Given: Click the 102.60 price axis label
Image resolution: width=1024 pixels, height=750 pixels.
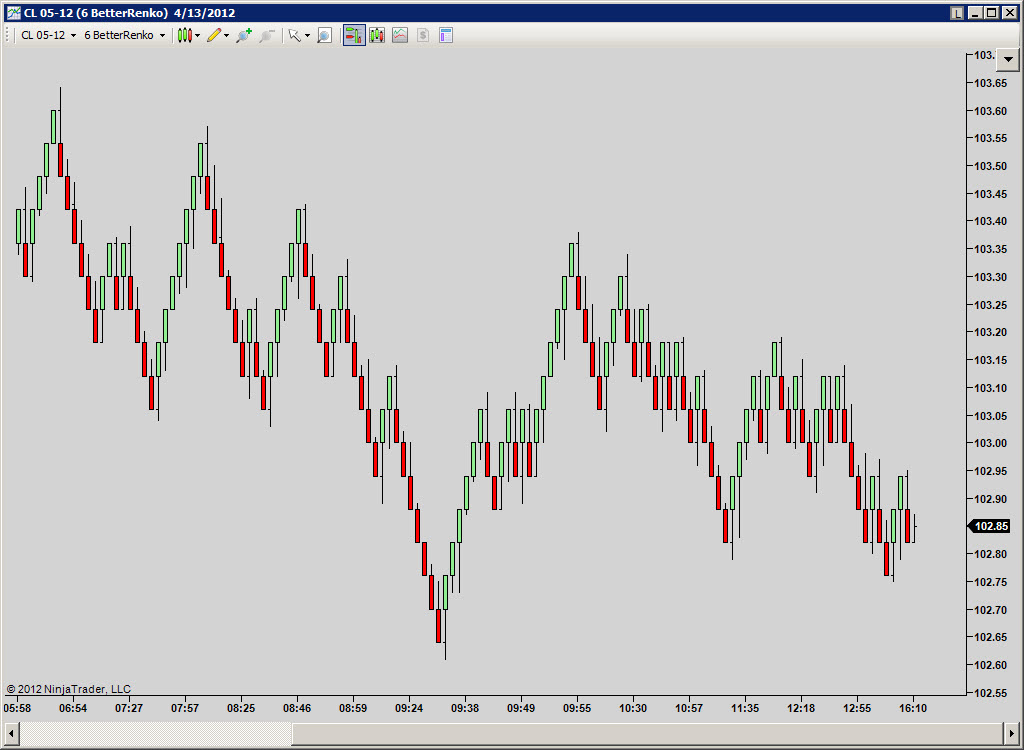Looking at the screenshot, I should [990, 665].
